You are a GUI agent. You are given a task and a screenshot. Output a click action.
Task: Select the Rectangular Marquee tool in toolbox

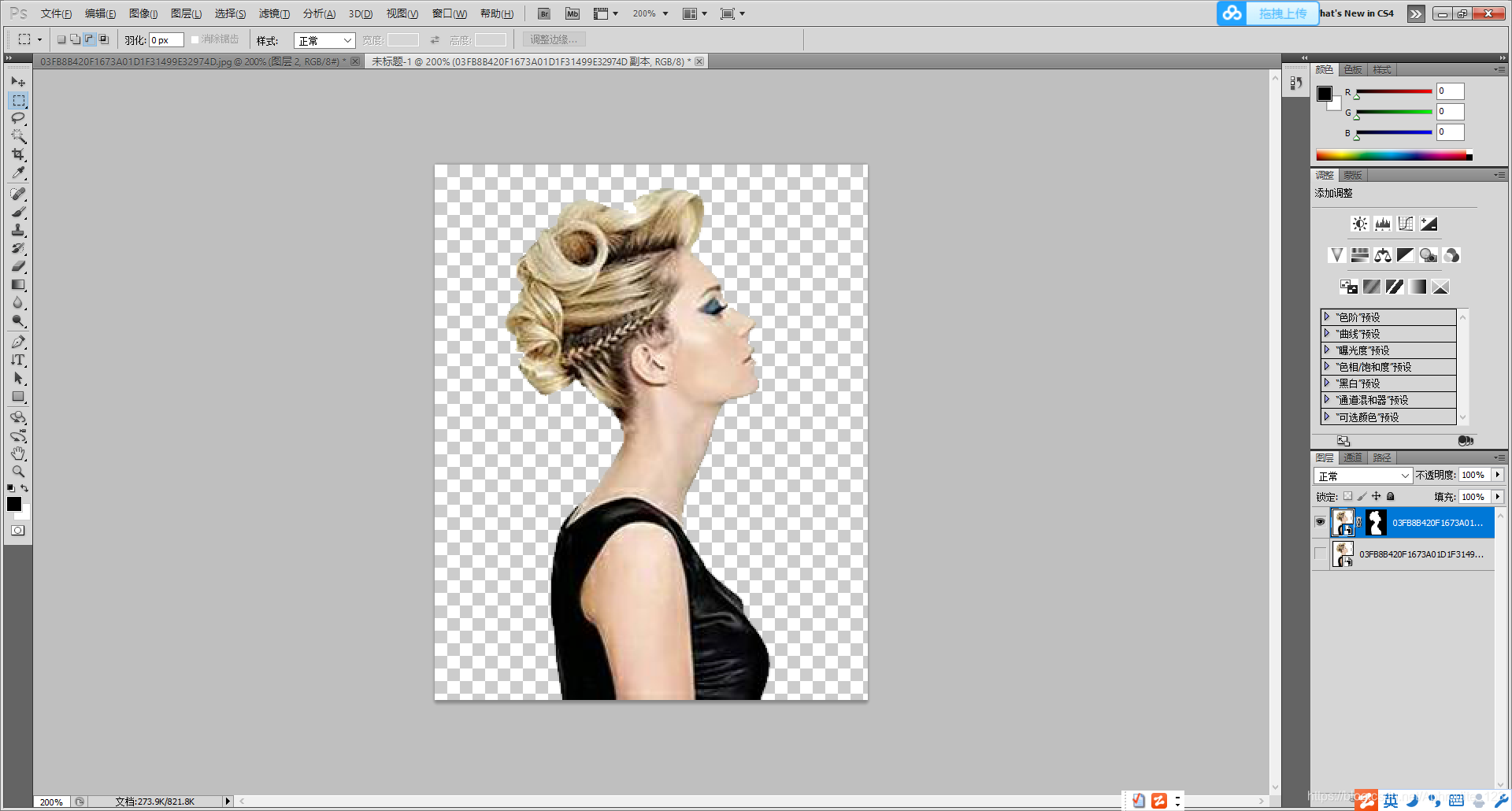tap(18, 100)
